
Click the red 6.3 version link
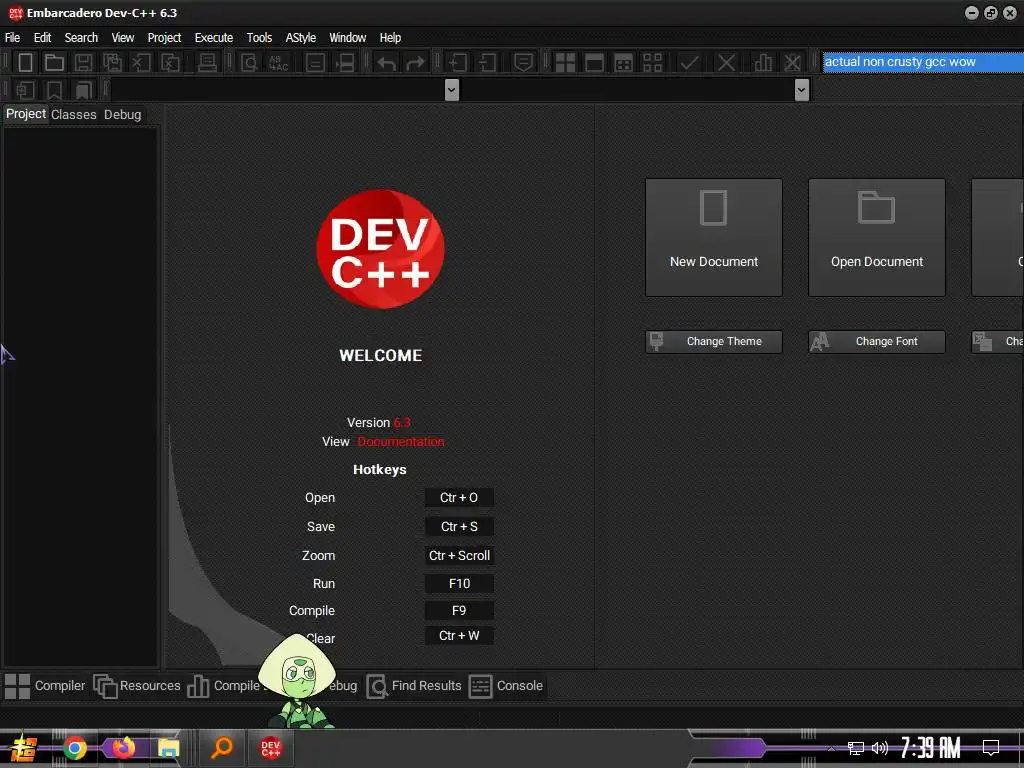(x=402, y=423)
